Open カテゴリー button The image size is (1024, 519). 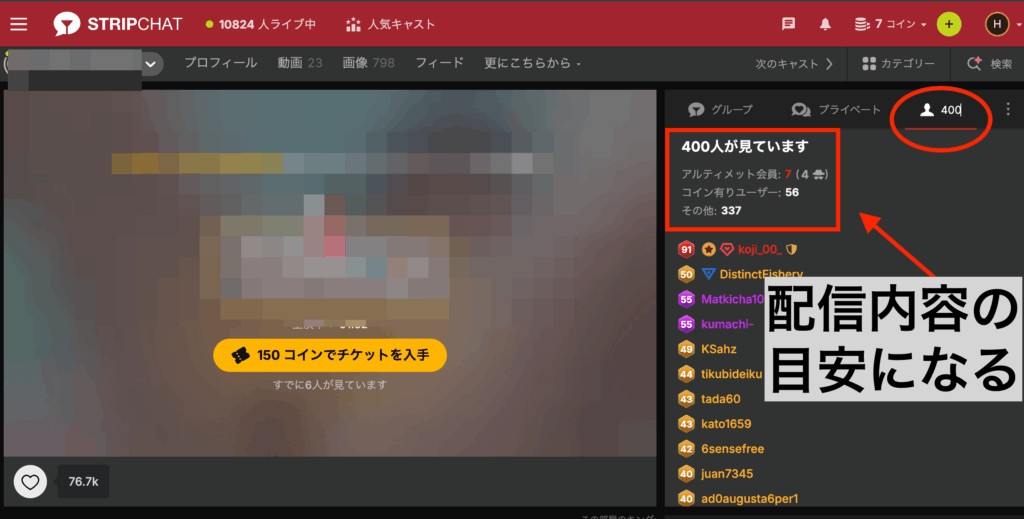[x=897, y=63]
